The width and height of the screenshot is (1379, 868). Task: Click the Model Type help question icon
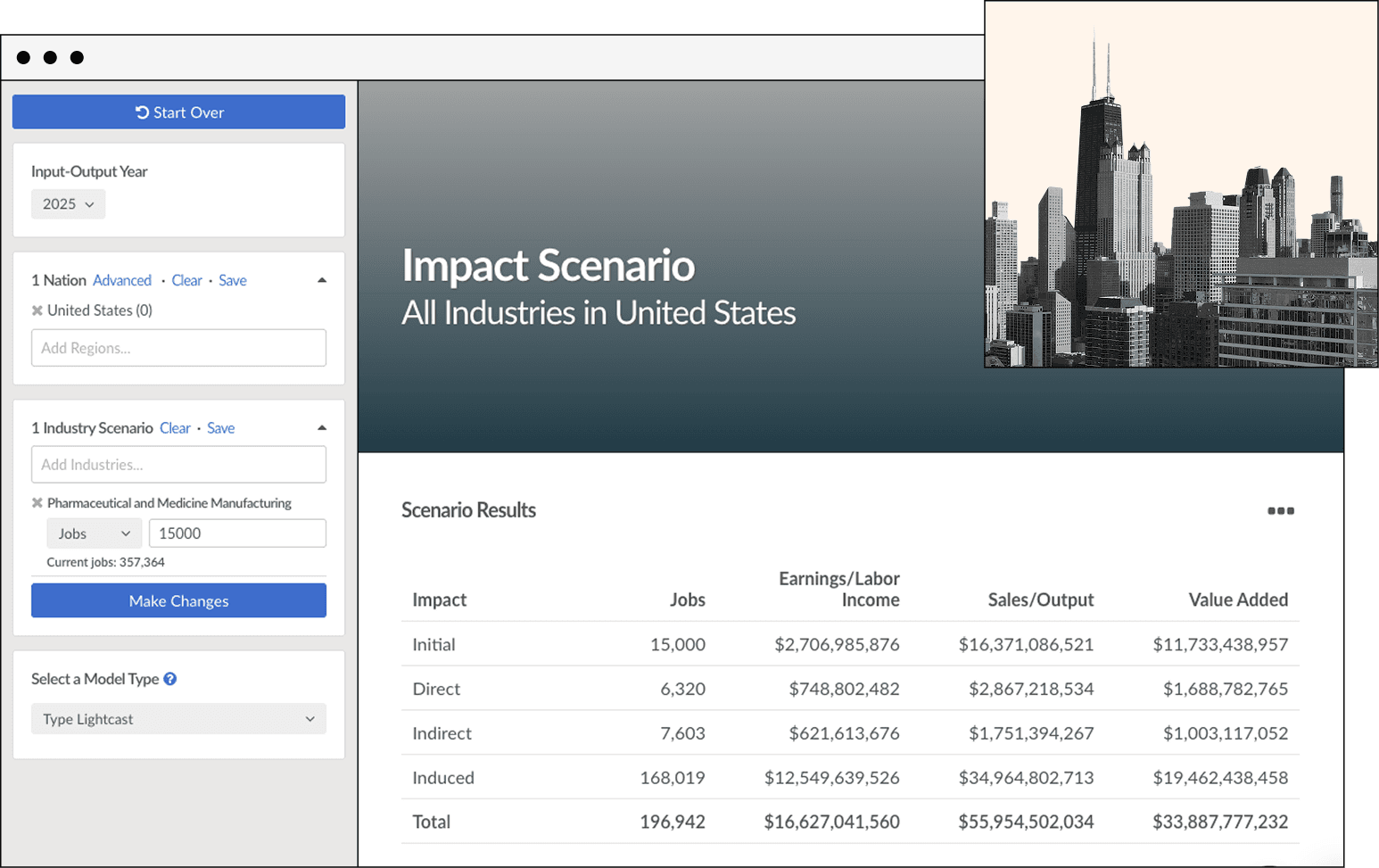[x=170, y=679]
